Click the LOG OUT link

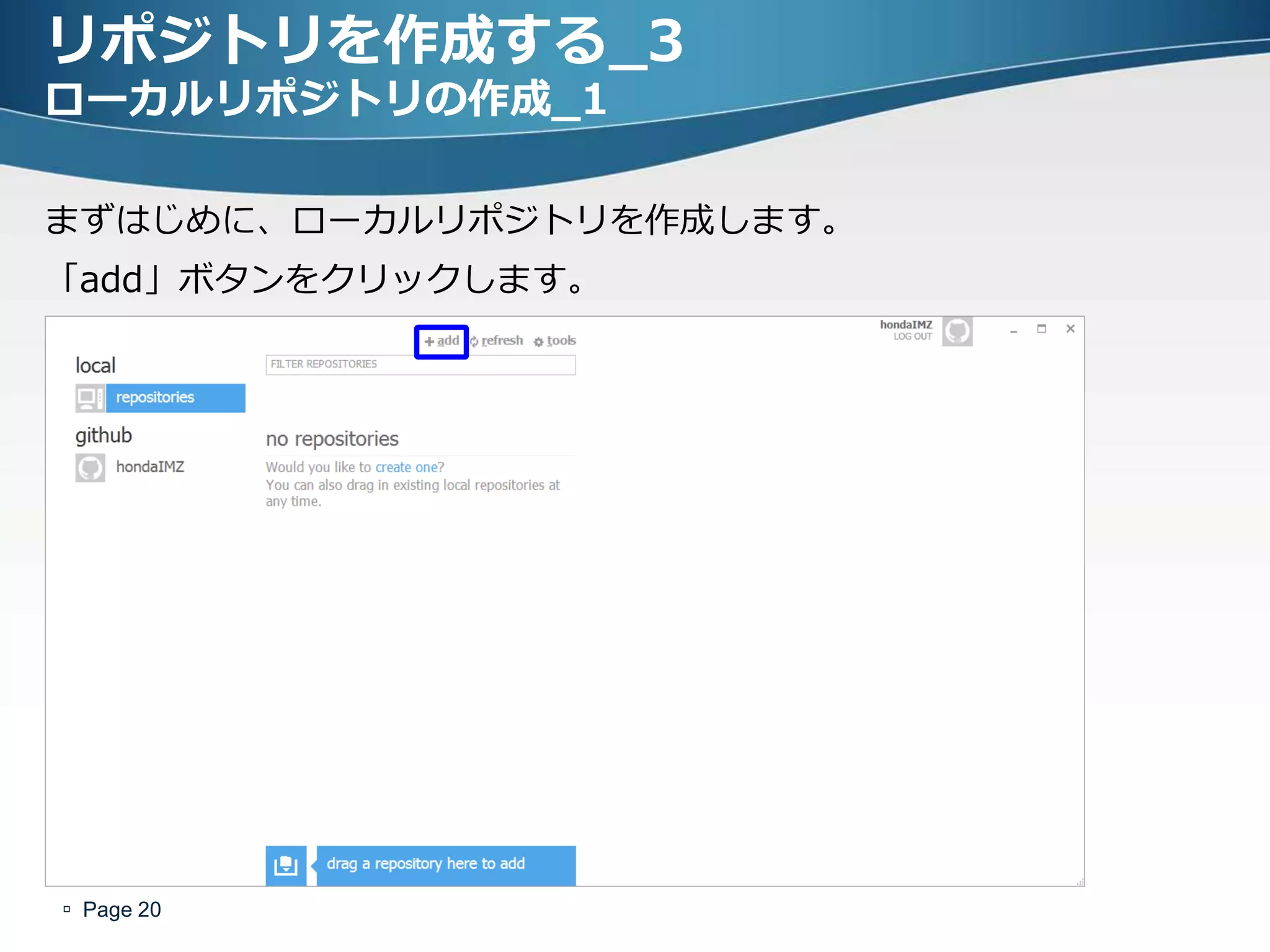point(913,337)
